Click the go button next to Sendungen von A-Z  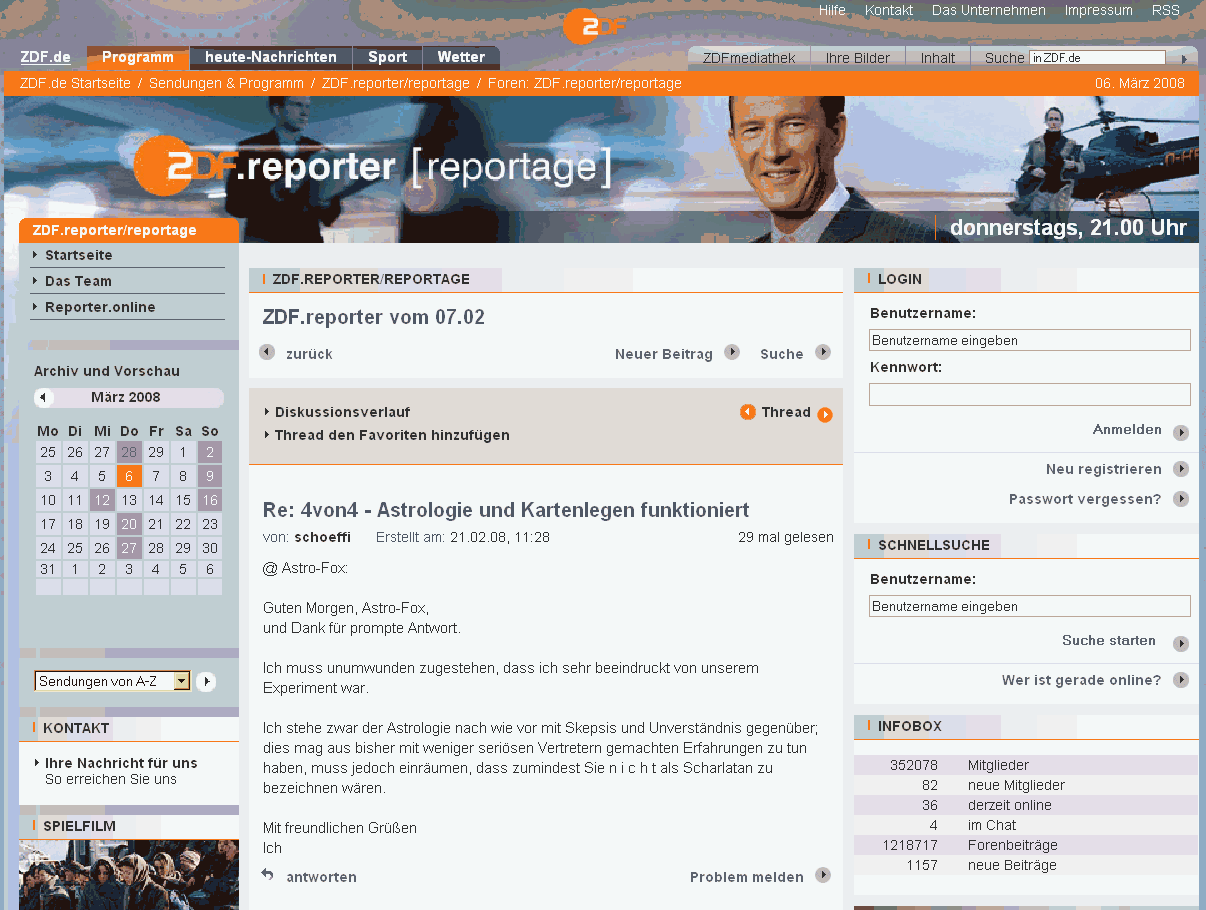tap(206, 682)
